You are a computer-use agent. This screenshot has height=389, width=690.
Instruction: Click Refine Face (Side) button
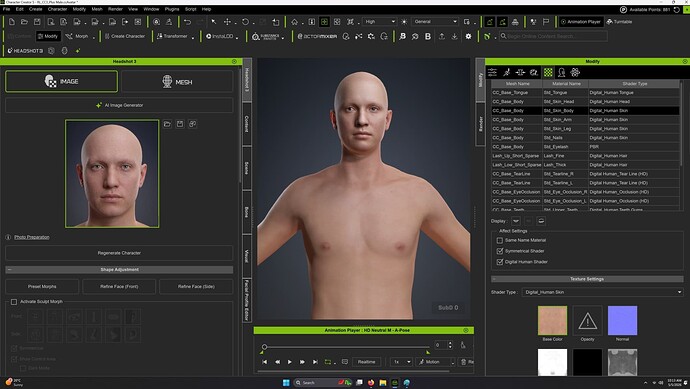click(x=196, y=286)
